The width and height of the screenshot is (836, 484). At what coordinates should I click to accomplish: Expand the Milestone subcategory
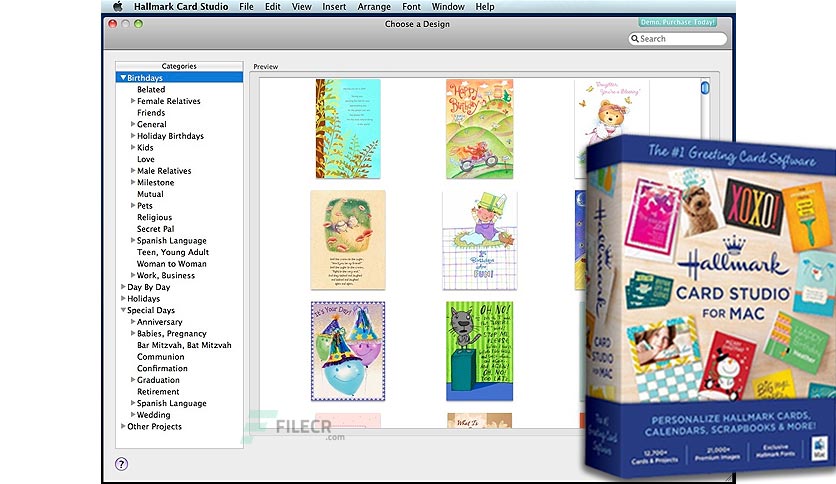pyautogui.click(x=133, y=182)
